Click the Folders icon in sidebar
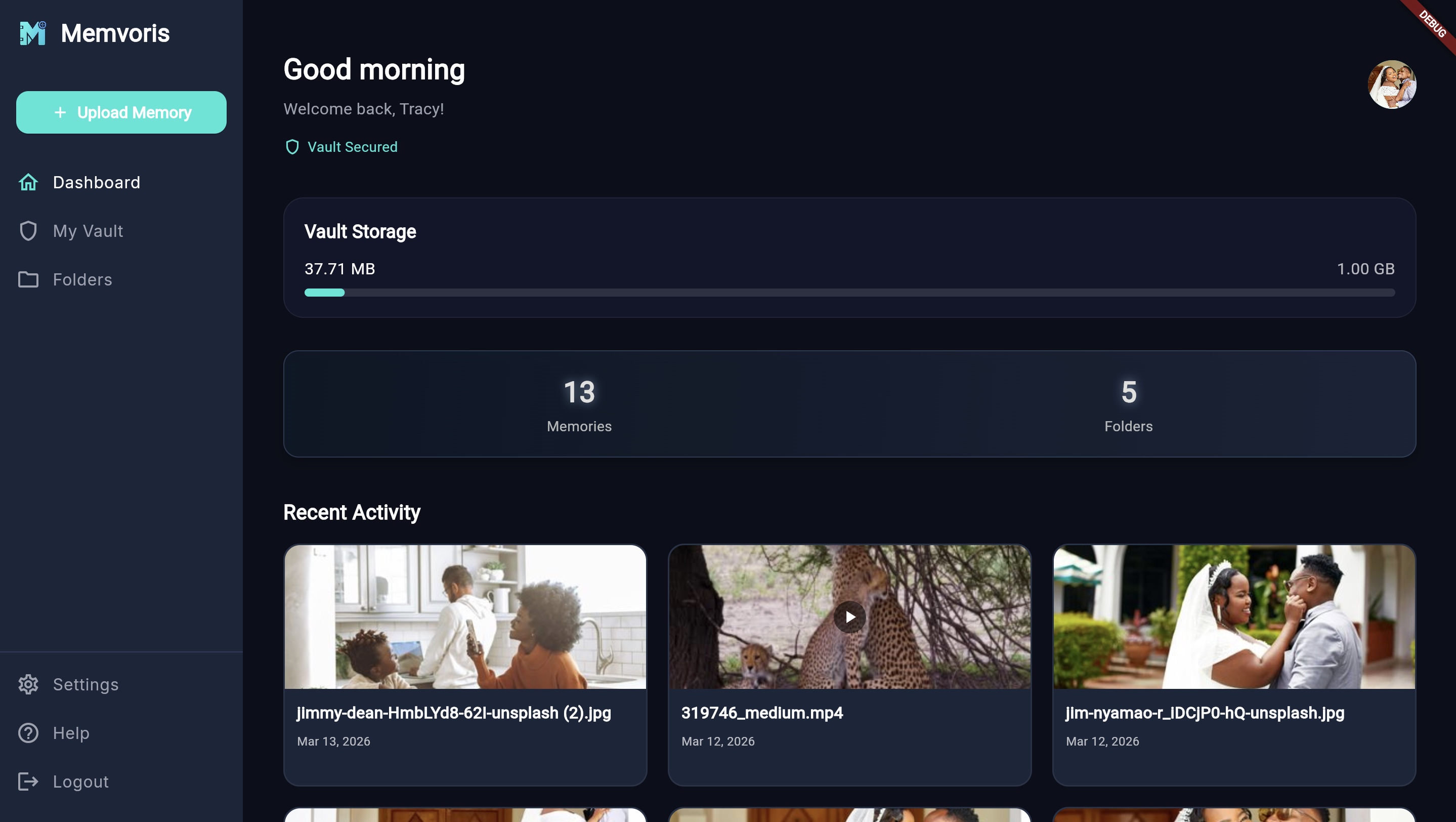This screenshot has height=822, width=1456. coord(28,279)
